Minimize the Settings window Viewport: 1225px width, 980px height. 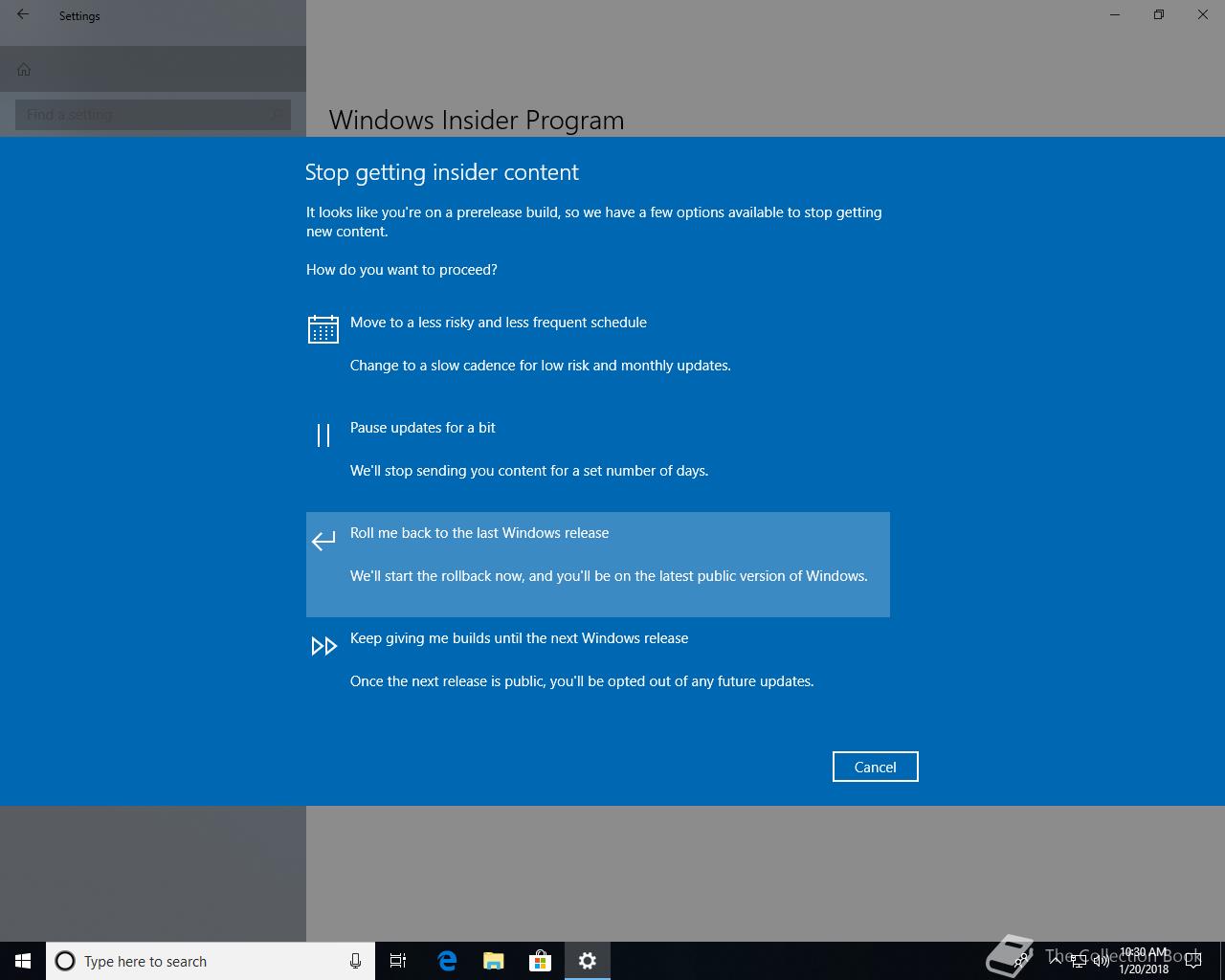point(1115,15)
